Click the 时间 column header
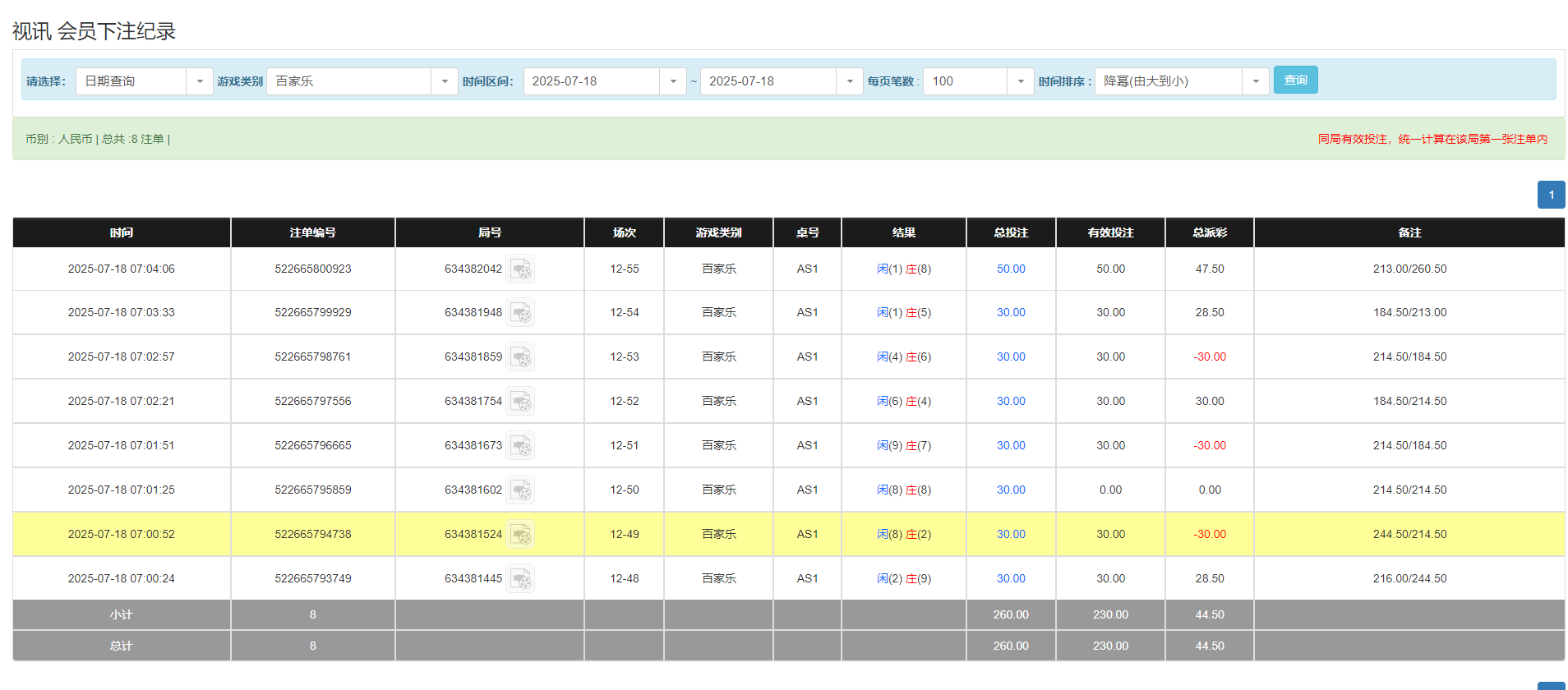The image size is (1568, 690). coord(122,232)
